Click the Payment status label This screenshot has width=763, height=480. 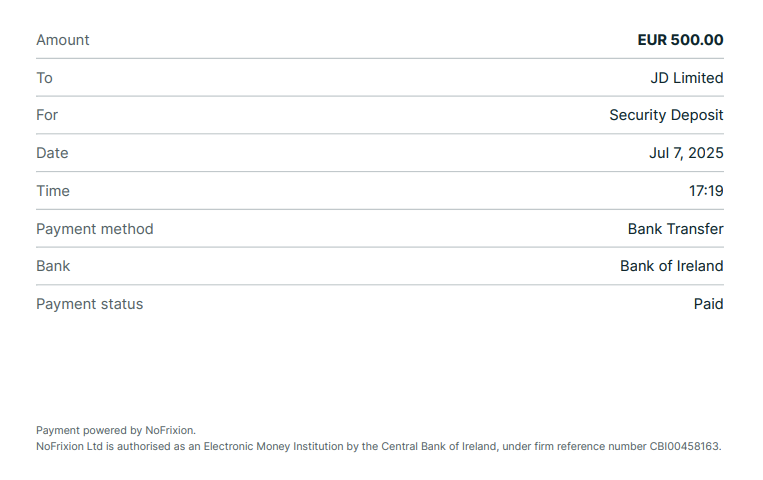click(x=90, y=304)
